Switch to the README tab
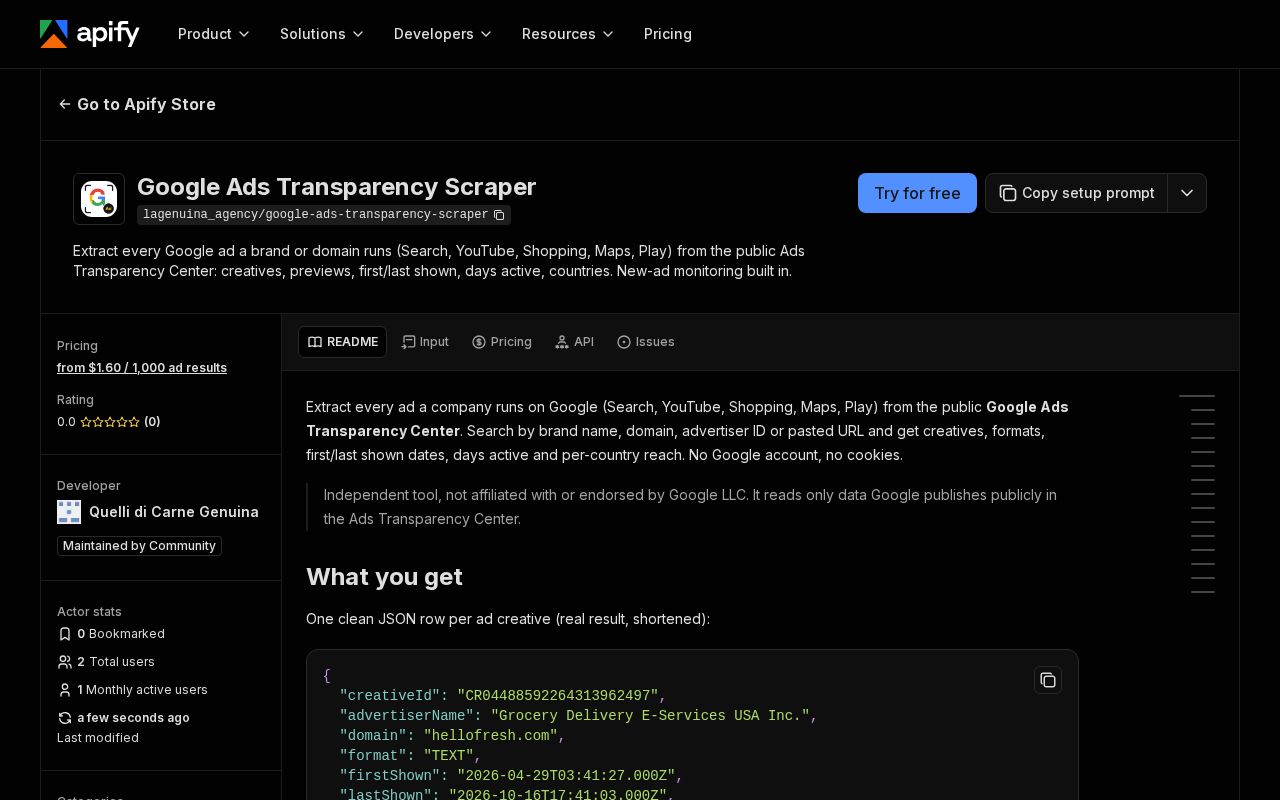 tap(342, 342)
